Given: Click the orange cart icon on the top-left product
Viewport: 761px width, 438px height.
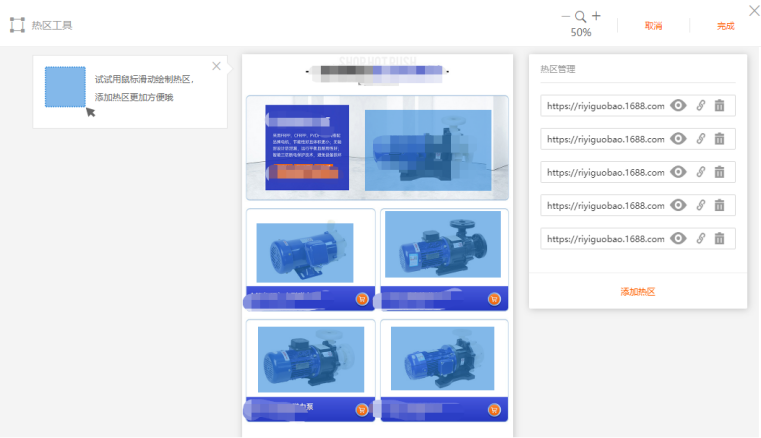Looking at the screenshot, I should point(362,298).
